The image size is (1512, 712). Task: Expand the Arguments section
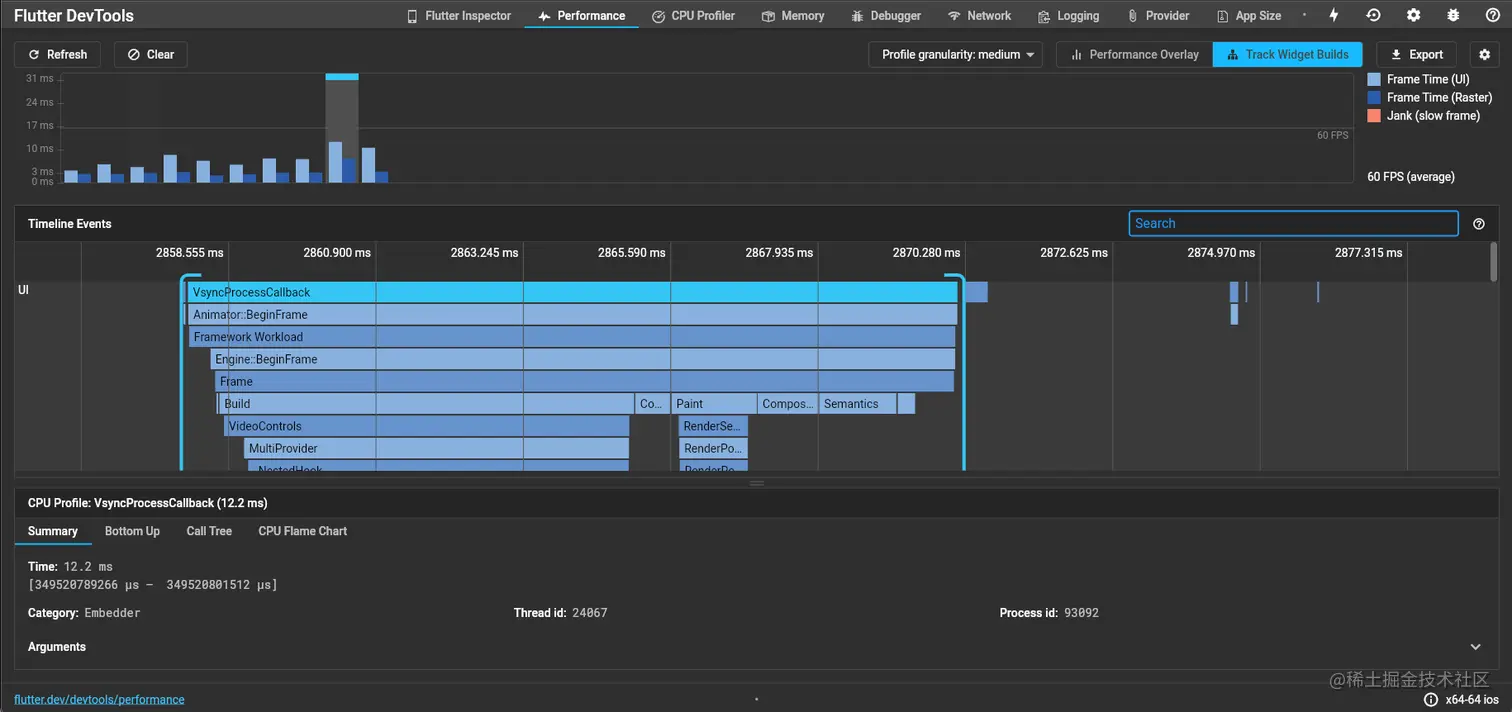pos(1475,647)
